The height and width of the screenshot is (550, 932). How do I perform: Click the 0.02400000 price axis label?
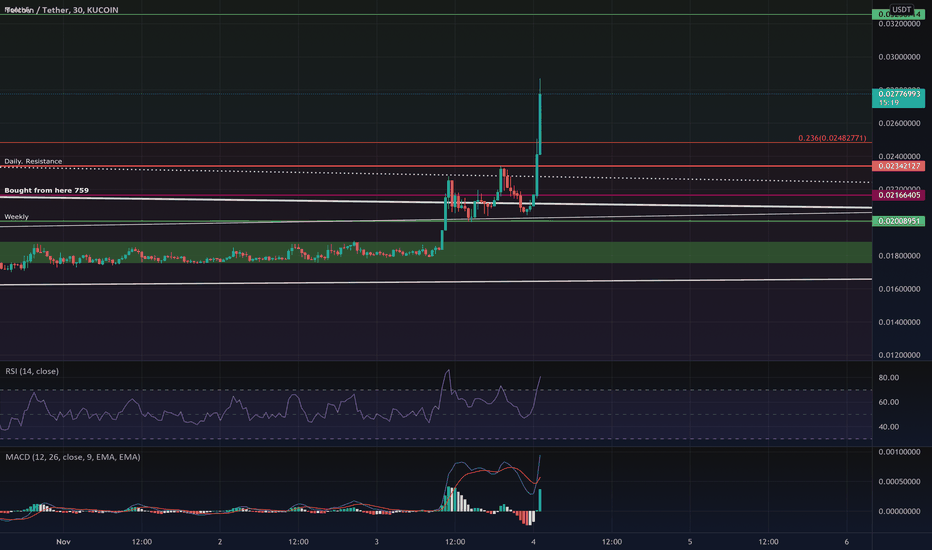click(899, 156)
